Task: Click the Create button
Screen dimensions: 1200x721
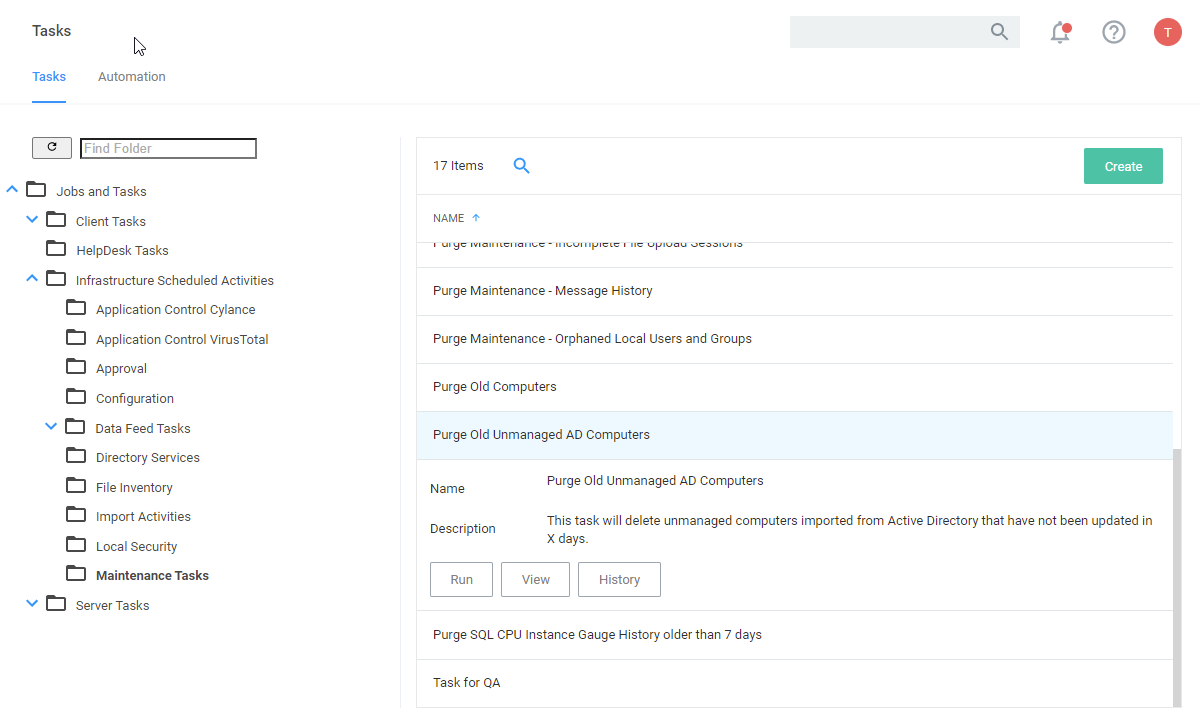Action: [1123, 166]
